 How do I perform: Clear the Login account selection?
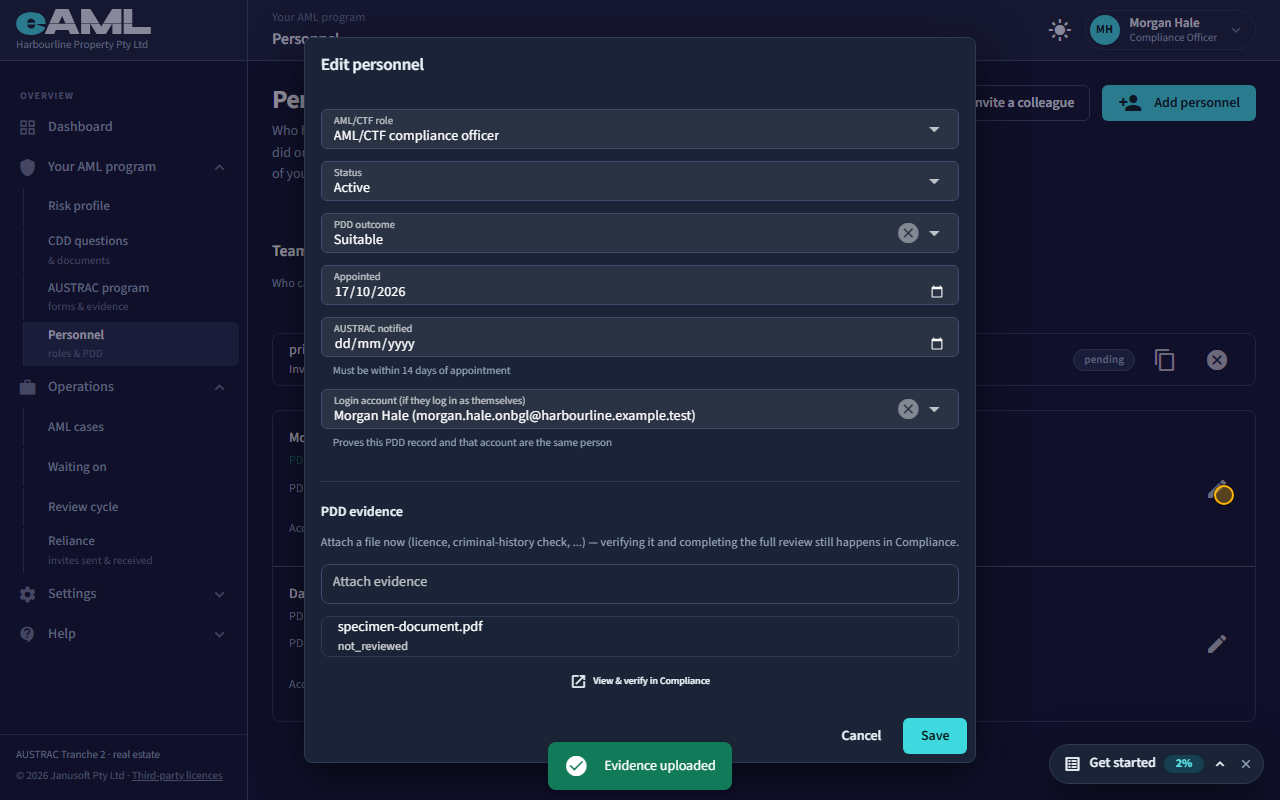coord(908,409)
